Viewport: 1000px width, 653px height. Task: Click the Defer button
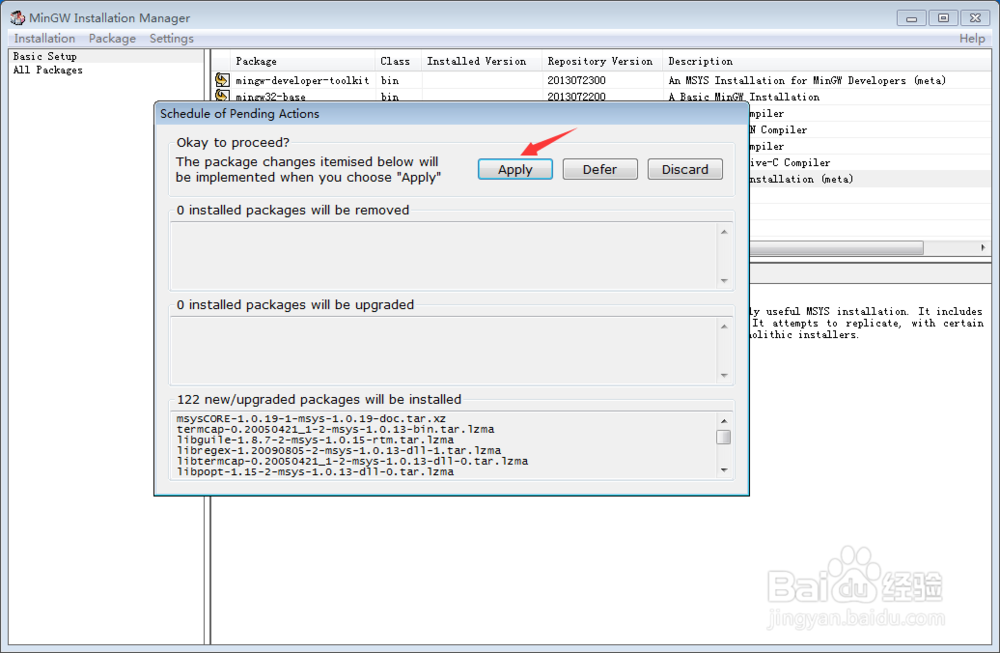tap(599, 170)
